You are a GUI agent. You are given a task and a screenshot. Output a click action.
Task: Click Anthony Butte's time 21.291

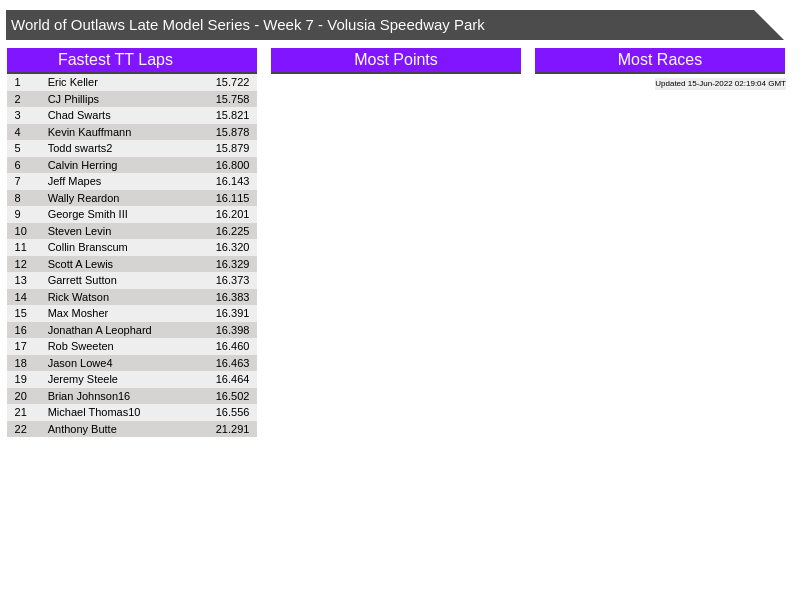tap(232, 429)
